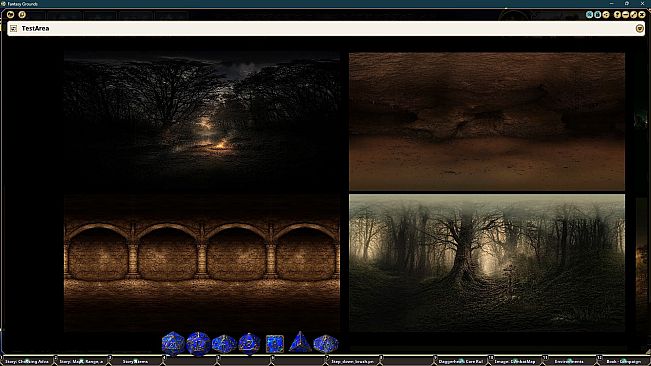This screenshot has height=366, width=651.
Task: Click the image window's resize toggle icon
Action: click(634, 15)
